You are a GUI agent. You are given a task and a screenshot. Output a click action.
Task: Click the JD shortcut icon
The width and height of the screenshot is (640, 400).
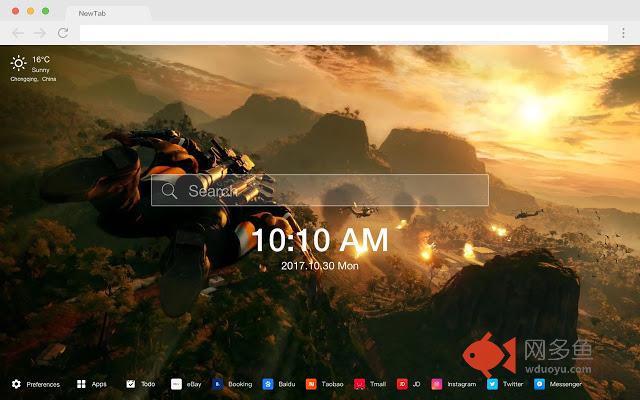pyautogui.click(x=402, y=384)
